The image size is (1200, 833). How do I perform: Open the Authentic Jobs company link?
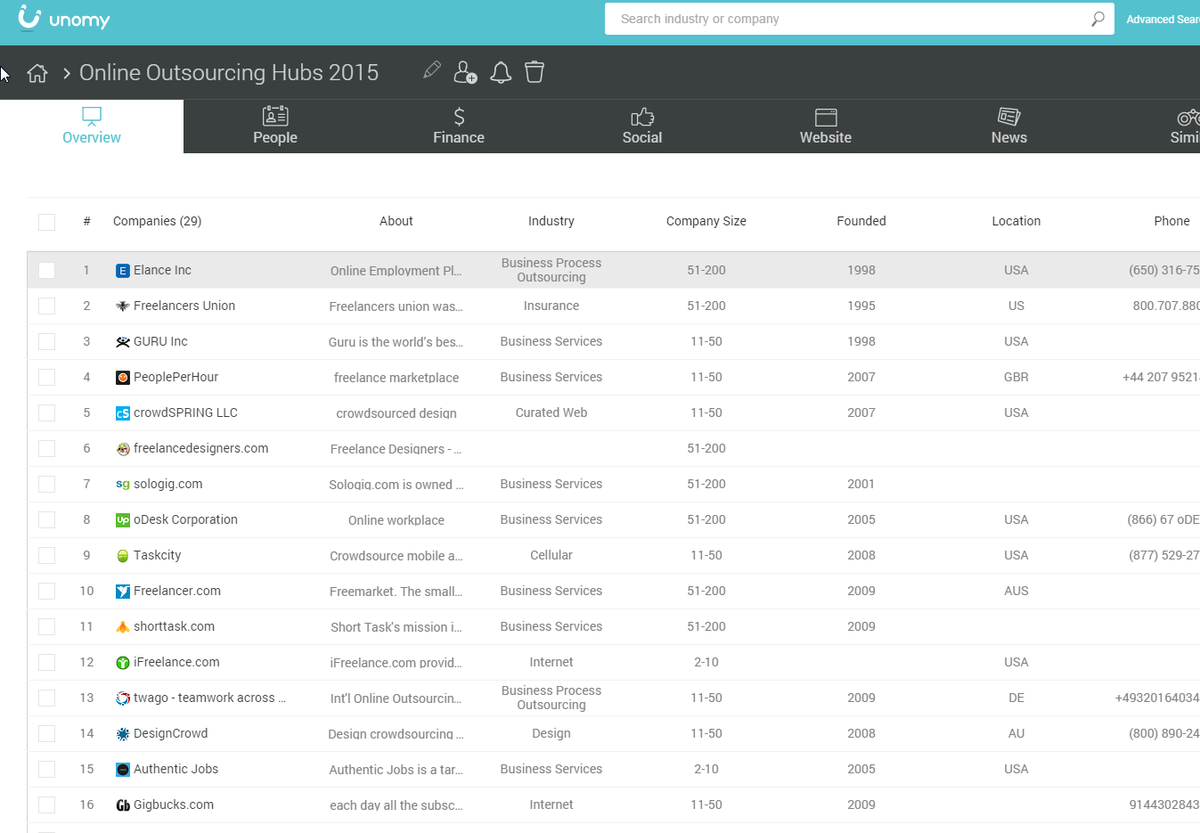coord(176,769)
